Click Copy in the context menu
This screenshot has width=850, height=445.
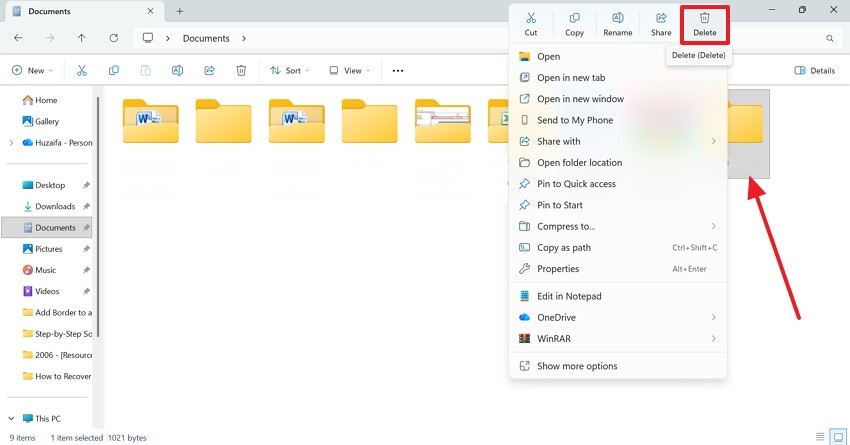574,25
